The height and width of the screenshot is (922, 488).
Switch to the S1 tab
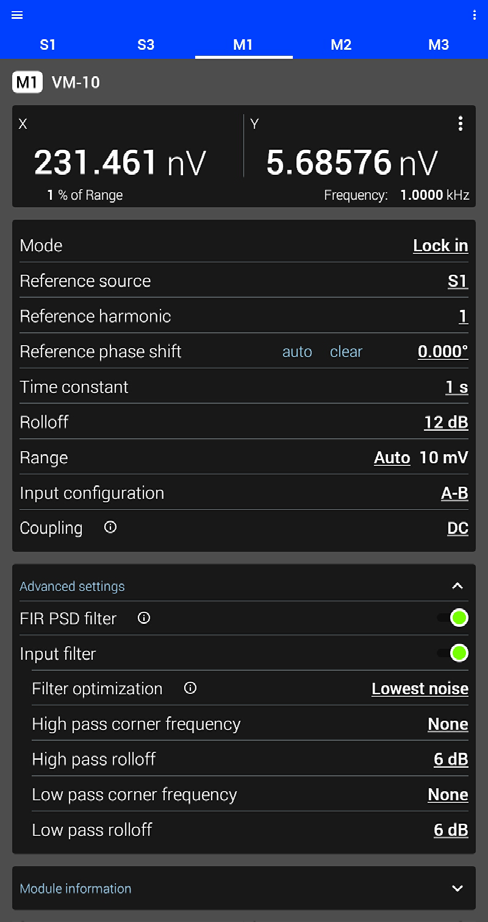[48, 45]
